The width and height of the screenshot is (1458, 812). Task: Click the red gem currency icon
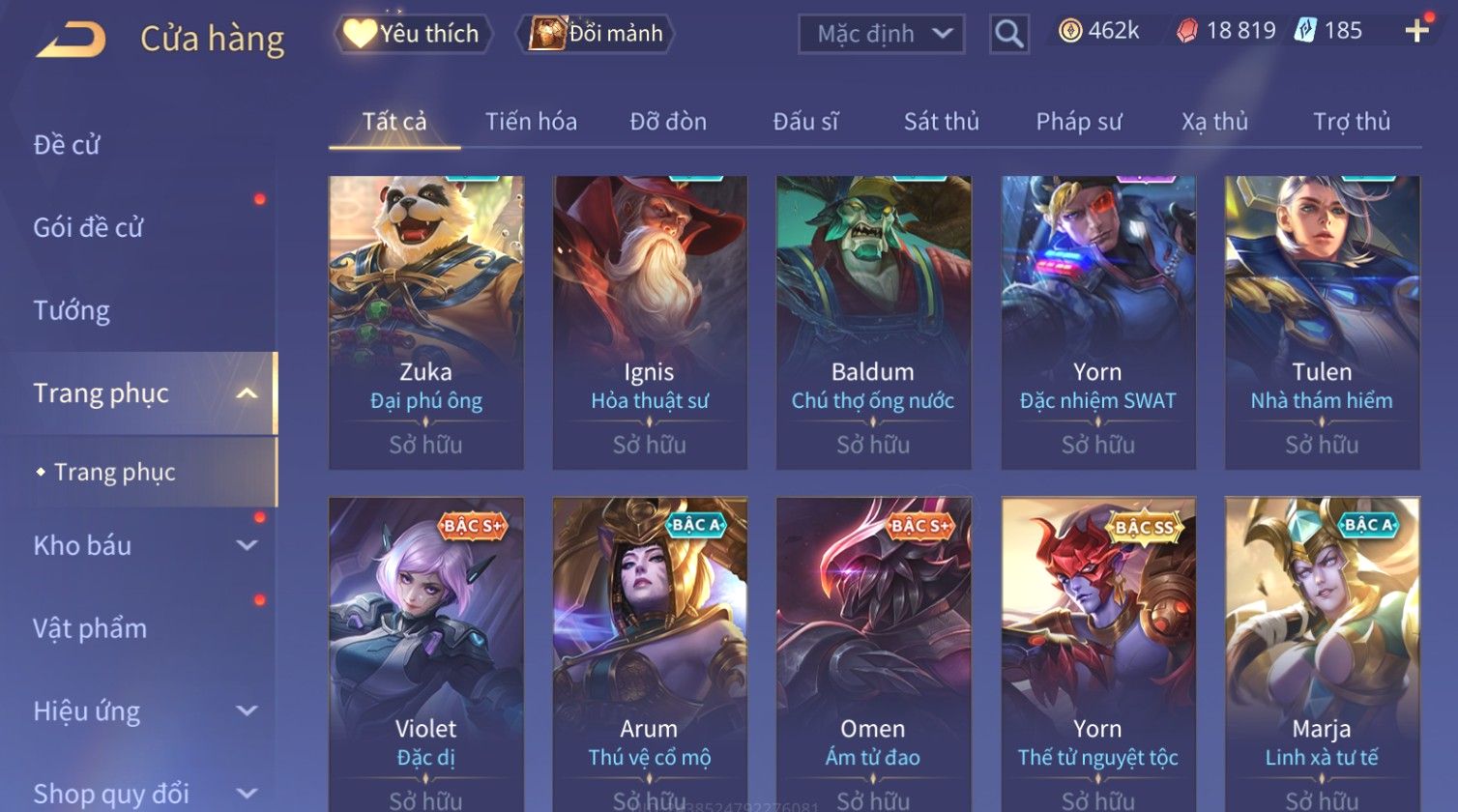[x=1186, y=31]
